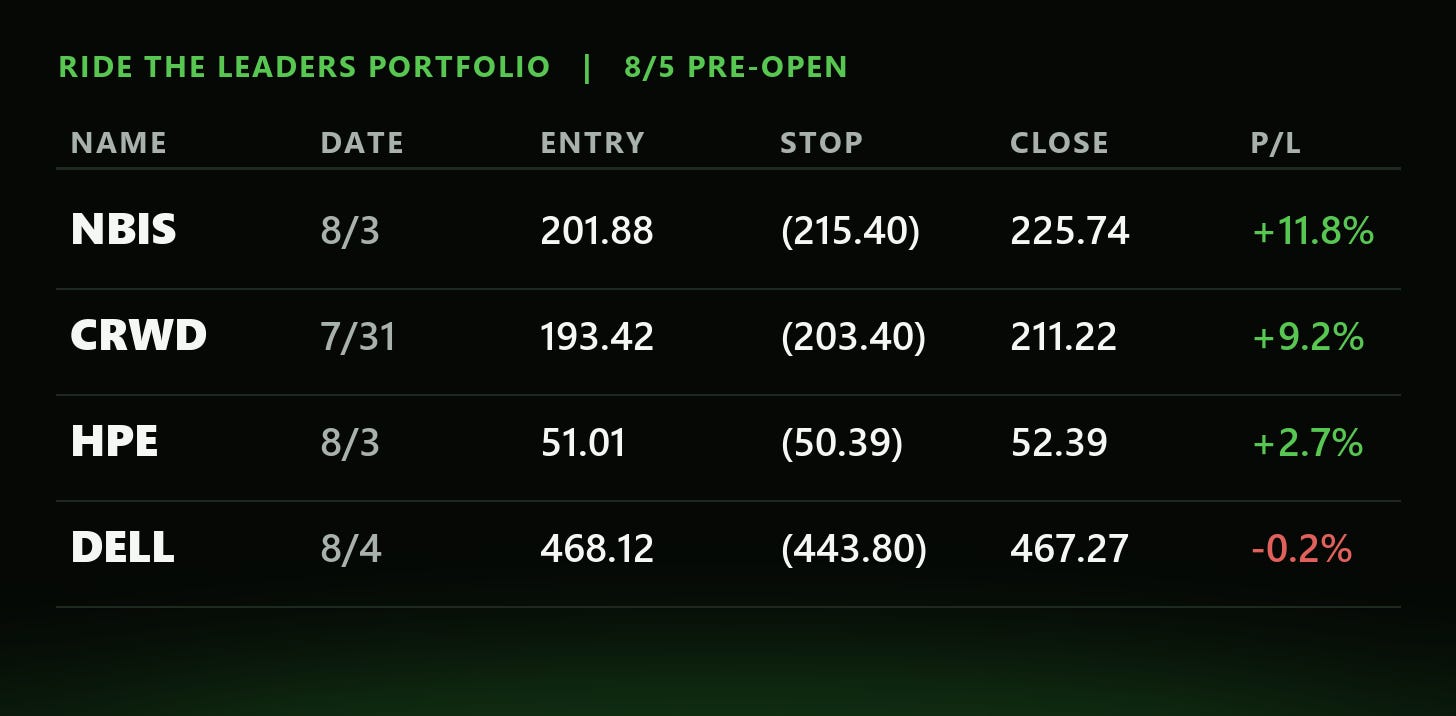Click the HPE close price 52.39
The image size is (1456, 716).
(1059, 442)
